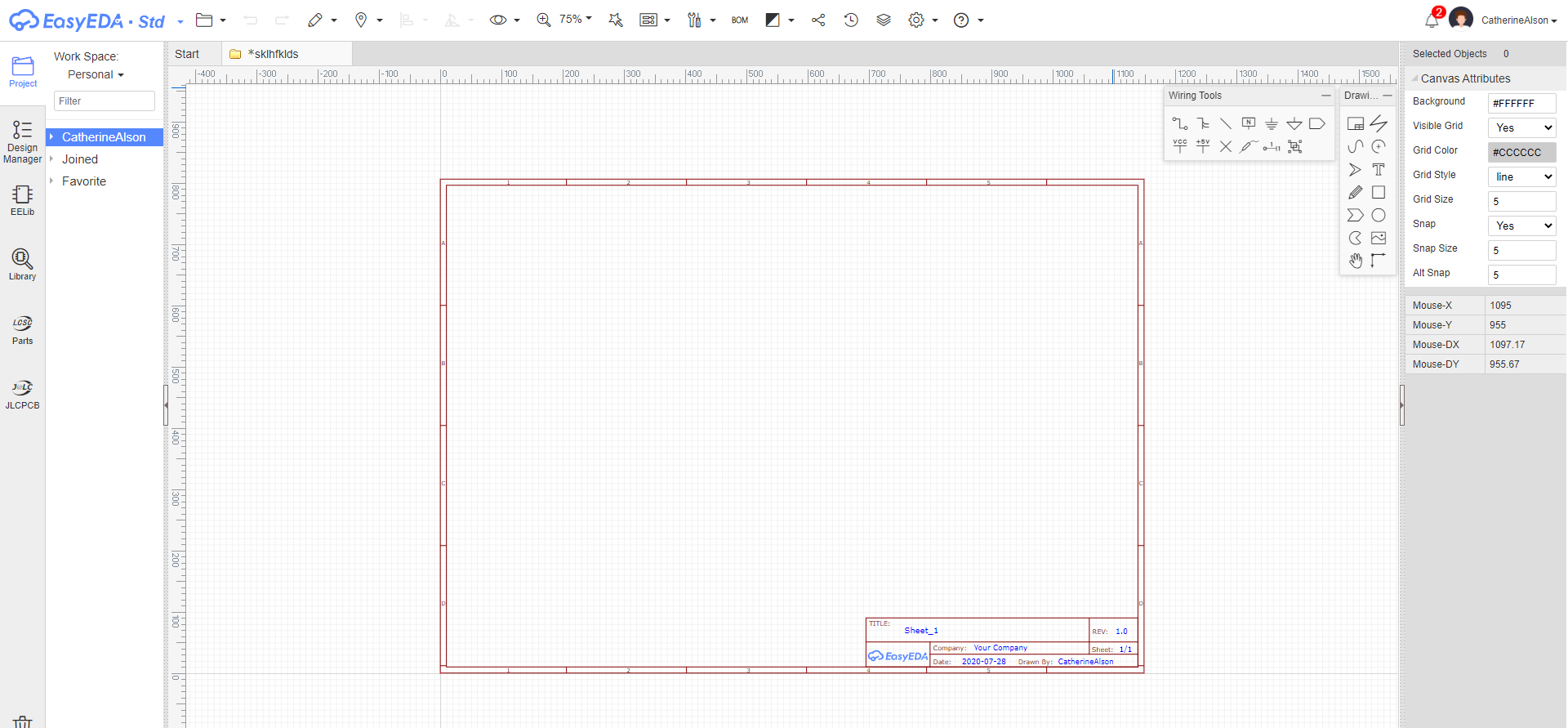Open CatherineAlson account menu
Viewport: 1568px width, 728px height.
tap(1519, 20)
